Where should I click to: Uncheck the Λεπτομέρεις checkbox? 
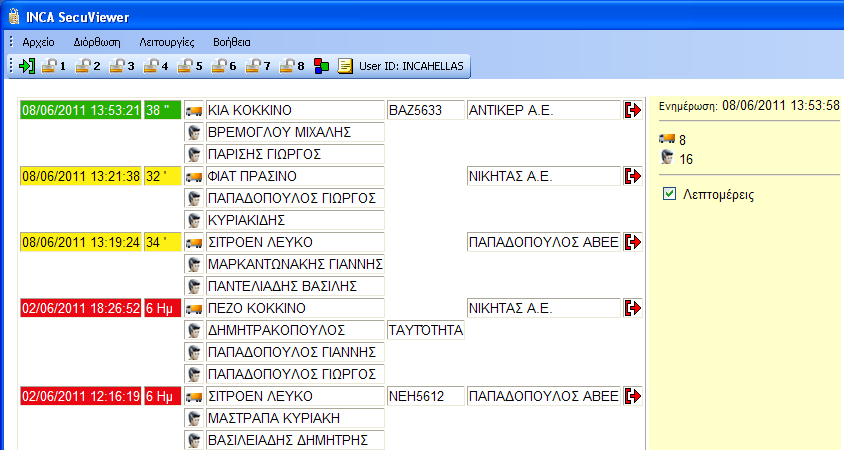click(669, 194)
